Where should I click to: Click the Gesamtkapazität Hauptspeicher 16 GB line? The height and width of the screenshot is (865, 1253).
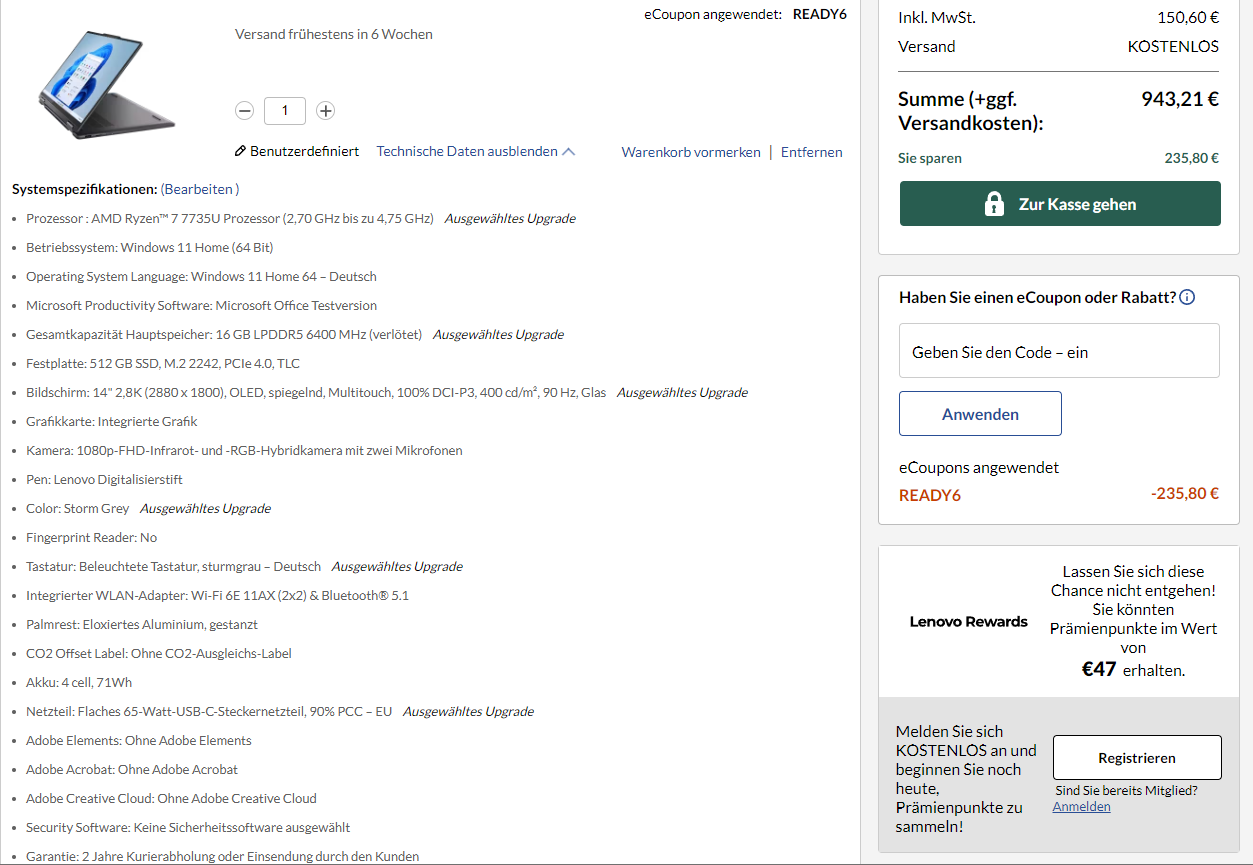[224, 334]
